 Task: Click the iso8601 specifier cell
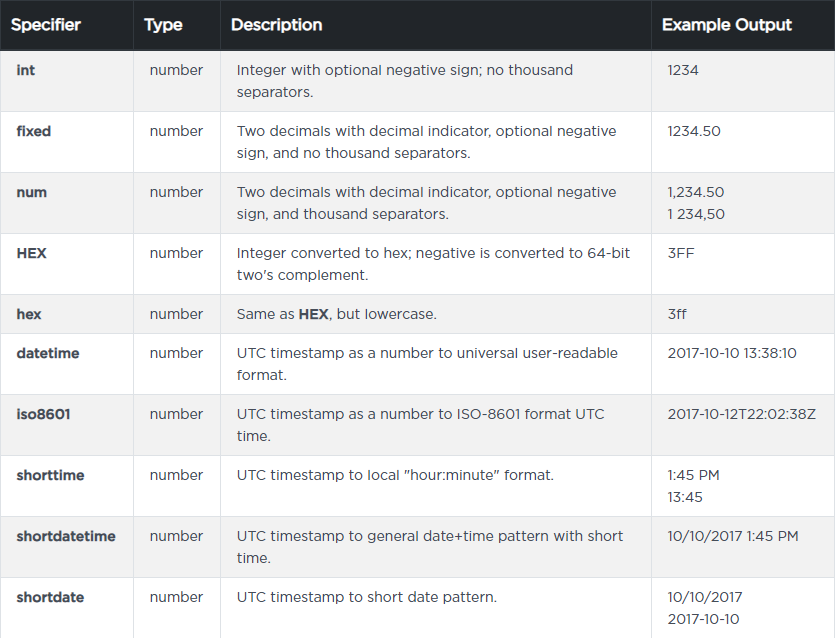[x=43, y=415]
